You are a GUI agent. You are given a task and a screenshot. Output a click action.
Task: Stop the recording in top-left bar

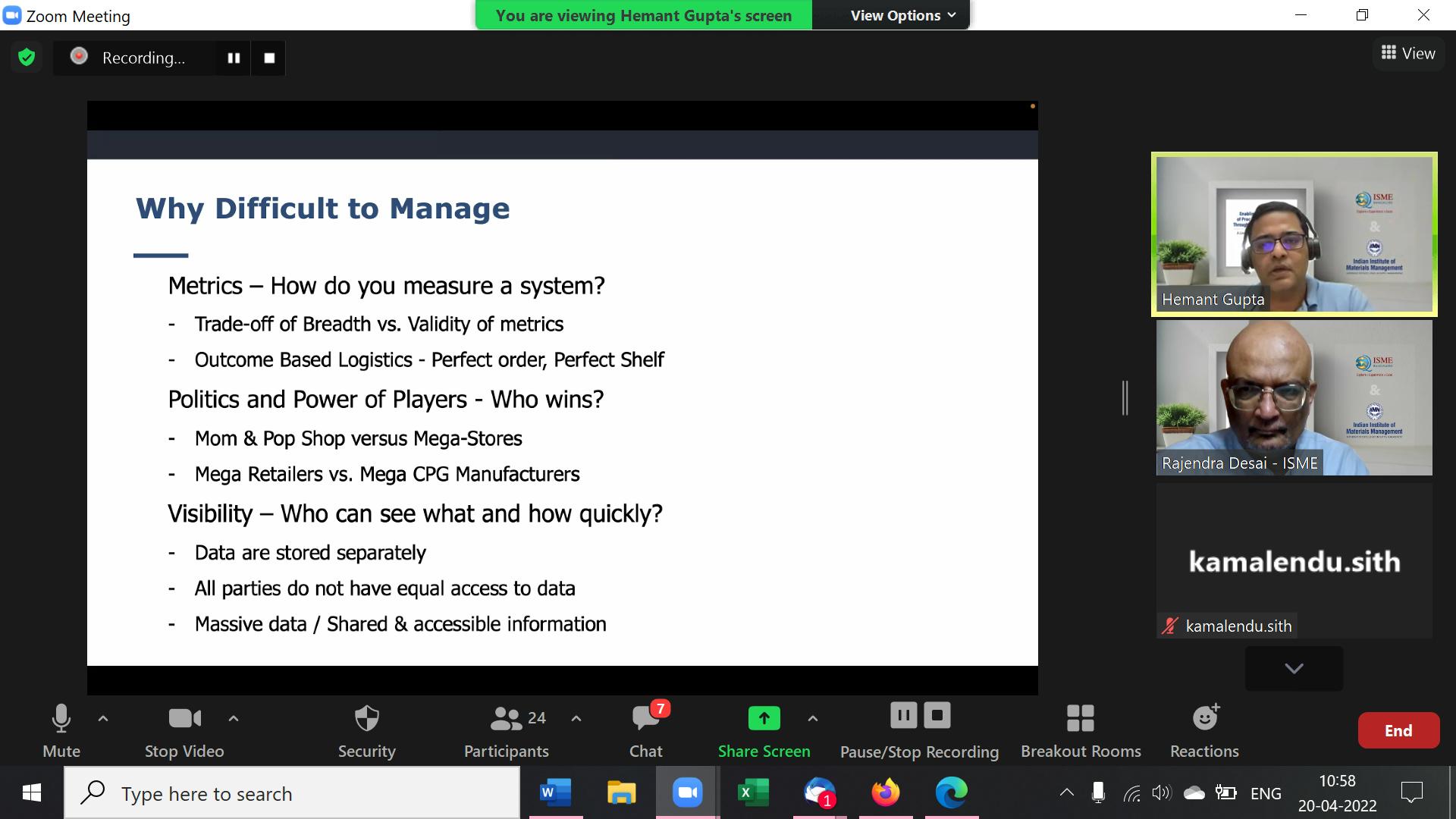click(x=269, y=58)
